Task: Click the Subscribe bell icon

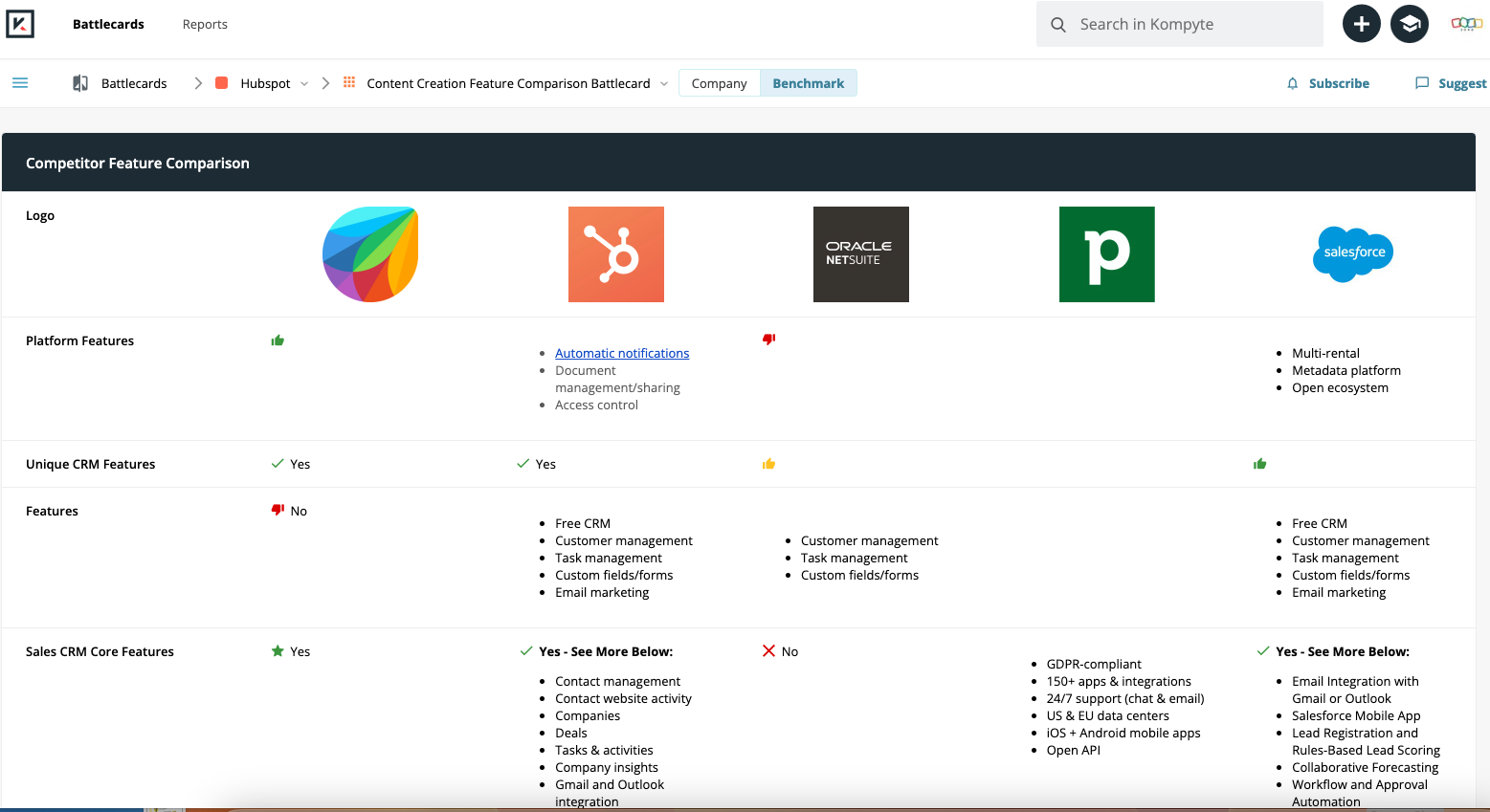Action: coord(1292,83)
